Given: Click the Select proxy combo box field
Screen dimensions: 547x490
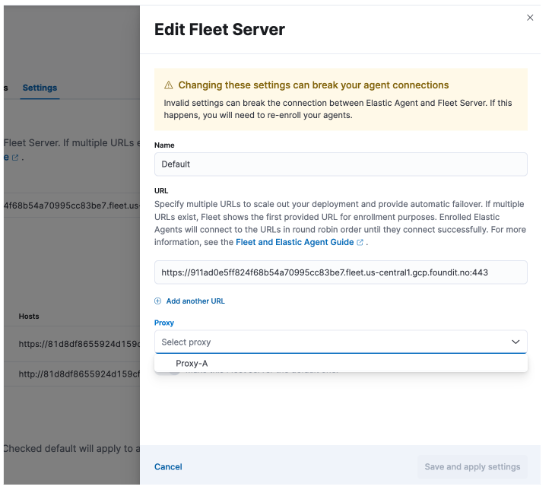Looking at the screenshot, I should coord(341,342).
